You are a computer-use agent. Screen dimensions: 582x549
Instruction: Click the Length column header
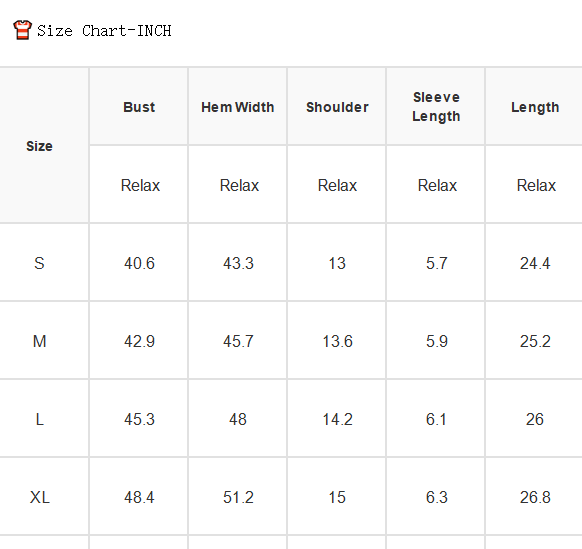coord(535,107)
